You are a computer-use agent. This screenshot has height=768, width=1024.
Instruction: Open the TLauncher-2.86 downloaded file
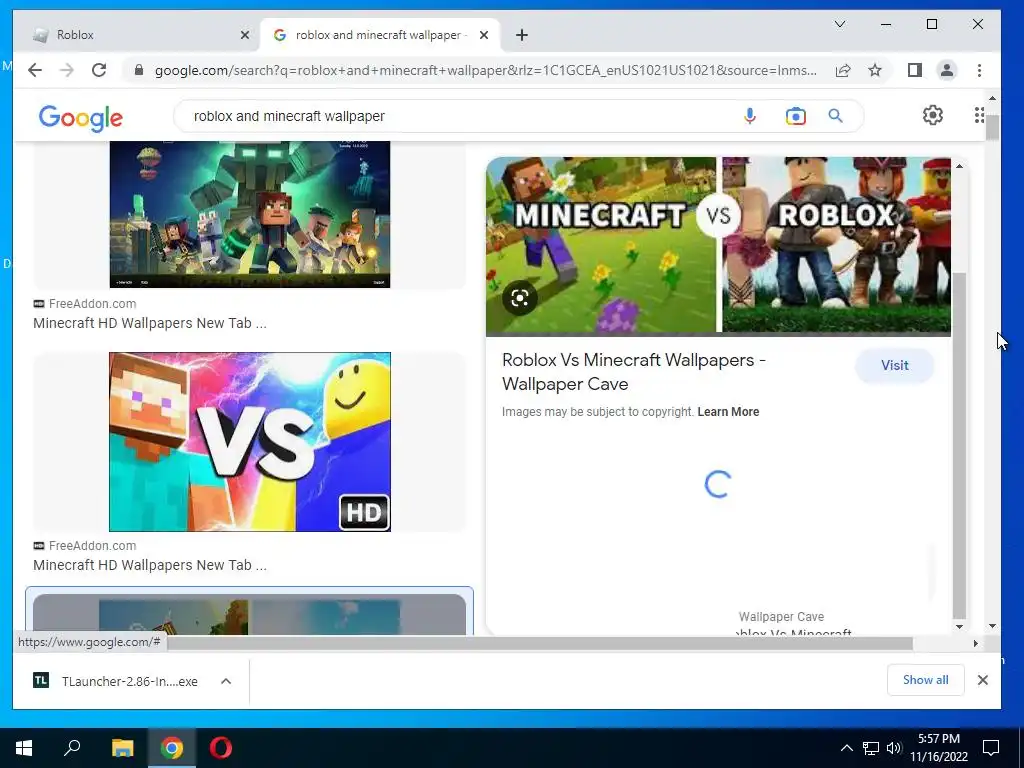129,681
